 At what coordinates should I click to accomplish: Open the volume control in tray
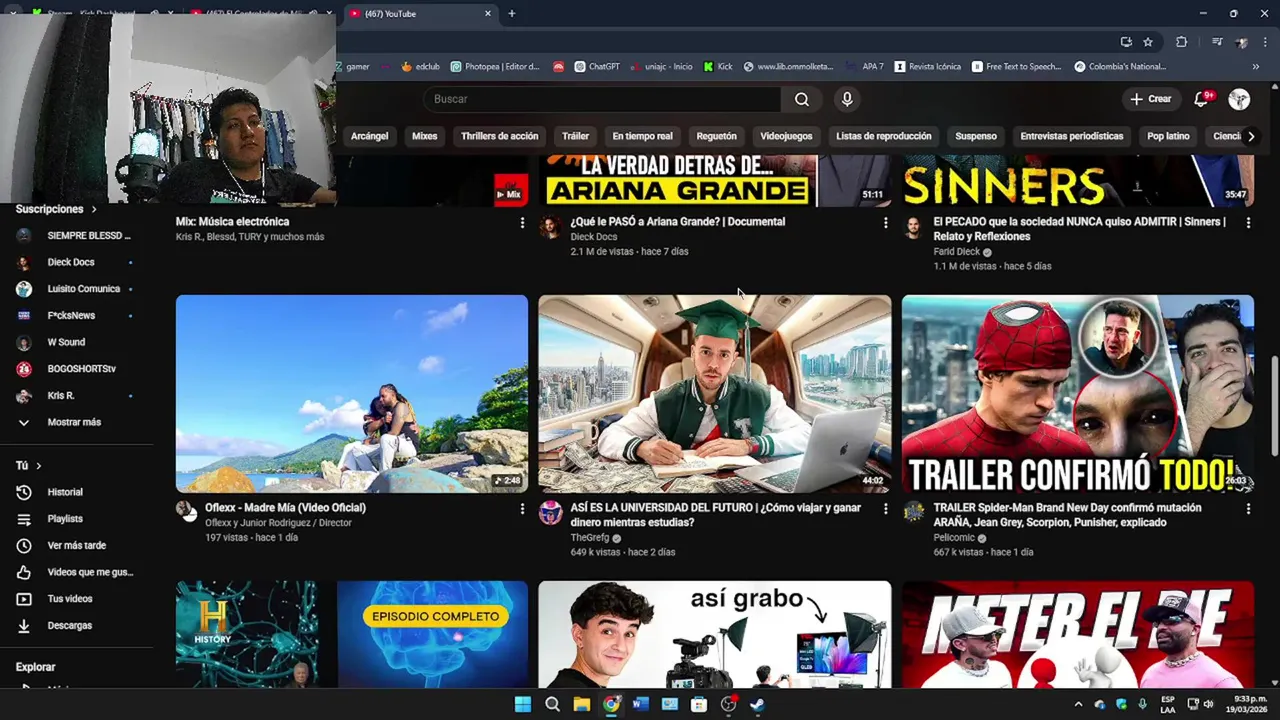(1209, 704)
